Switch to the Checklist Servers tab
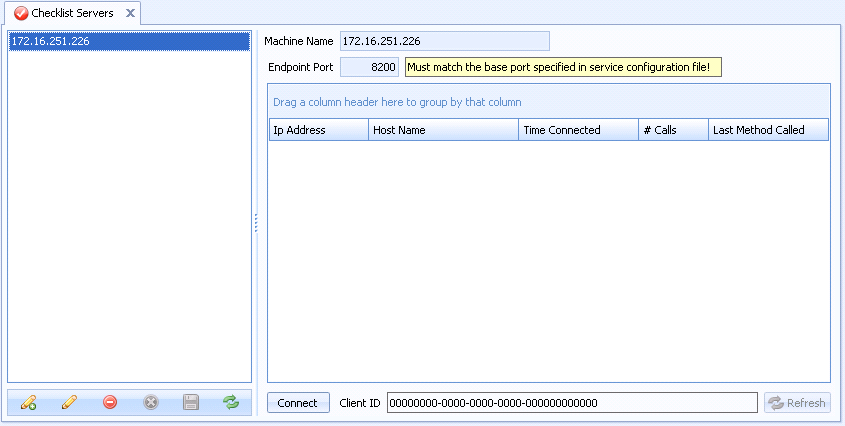The image size is (845, 426). pos(72,13)
